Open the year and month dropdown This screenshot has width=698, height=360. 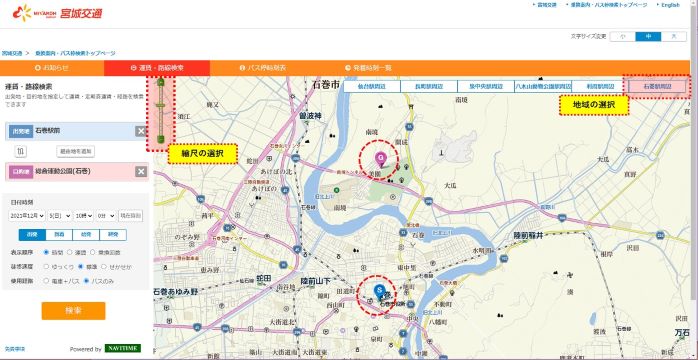coord(27,215)
